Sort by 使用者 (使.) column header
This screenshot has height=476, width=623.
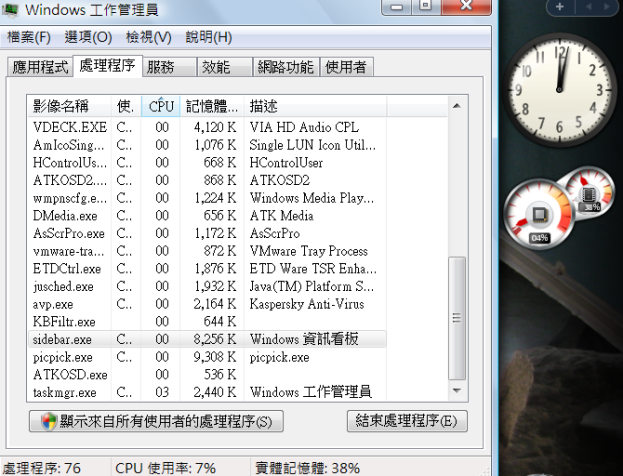tap(126, 106)
